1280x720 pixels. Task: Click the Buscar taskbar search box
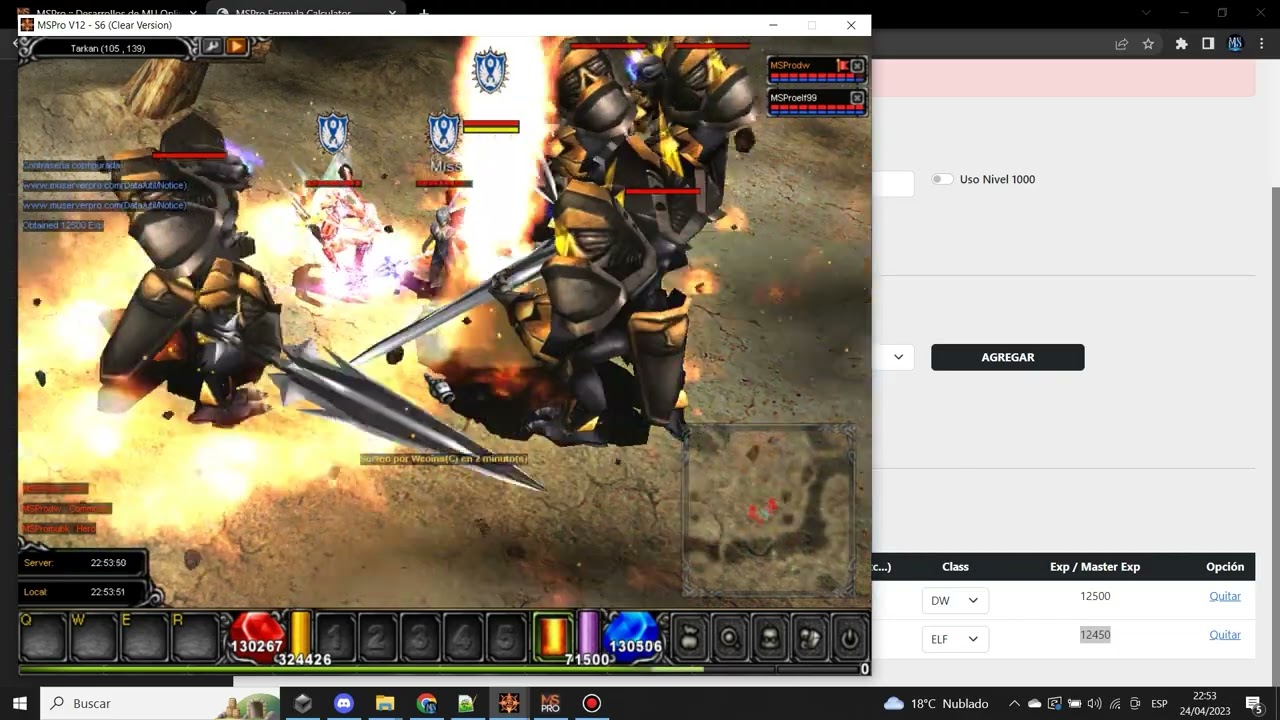[160, 703]
